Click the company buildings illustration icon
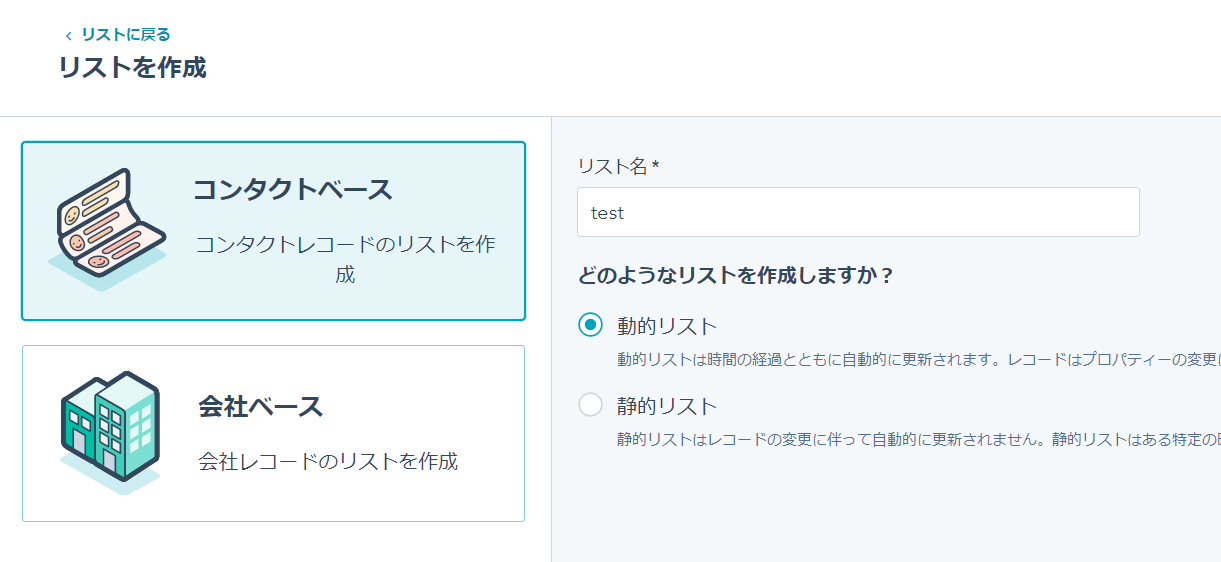This screenshot has height=562, width=1221. point(110,432)
